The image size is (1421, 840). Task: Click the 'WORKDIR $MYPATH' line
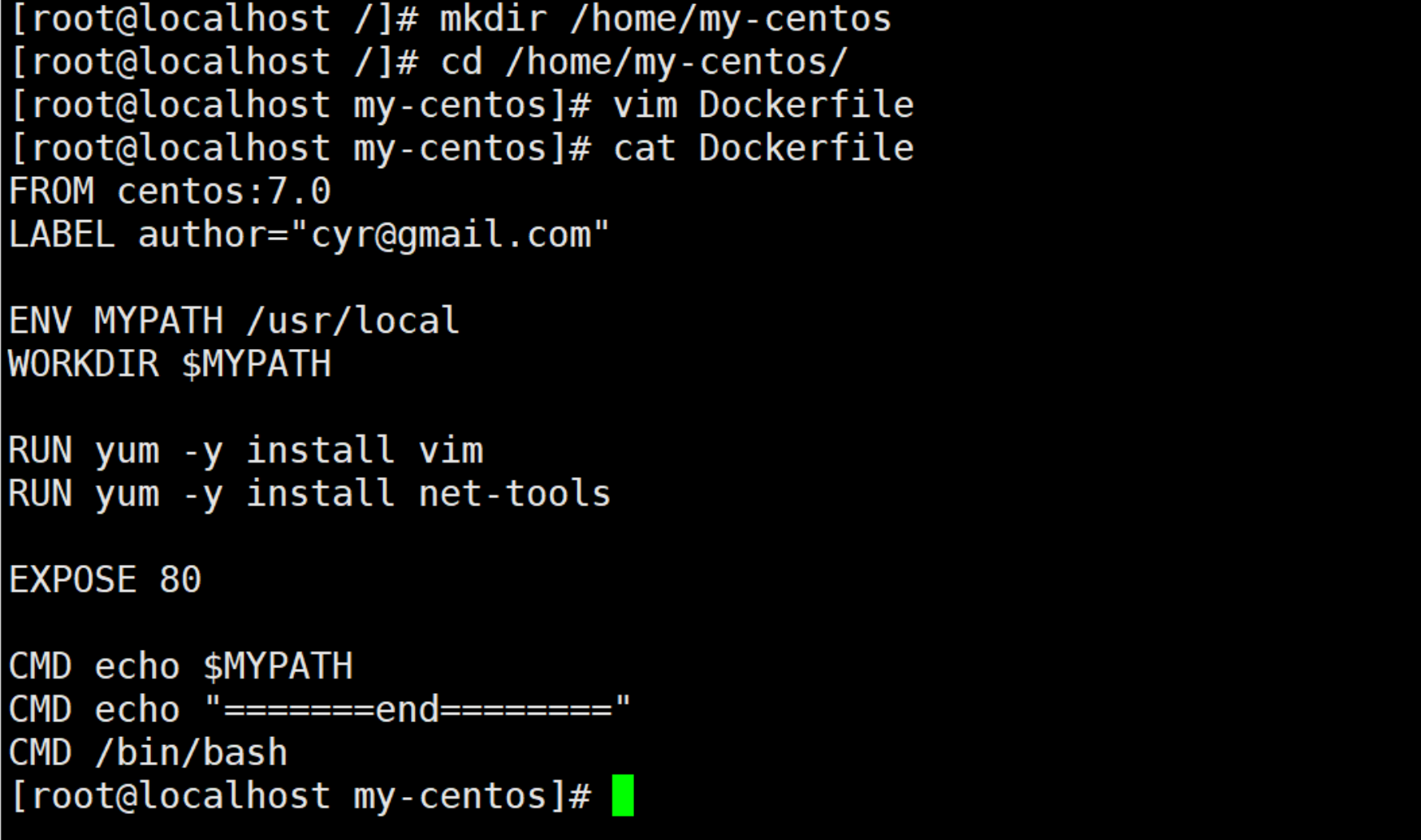tap(170, 364)
